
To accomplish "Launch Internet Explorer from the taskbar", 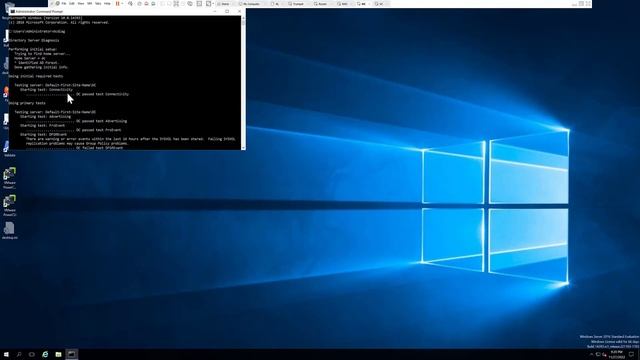I will coord(45,354).
